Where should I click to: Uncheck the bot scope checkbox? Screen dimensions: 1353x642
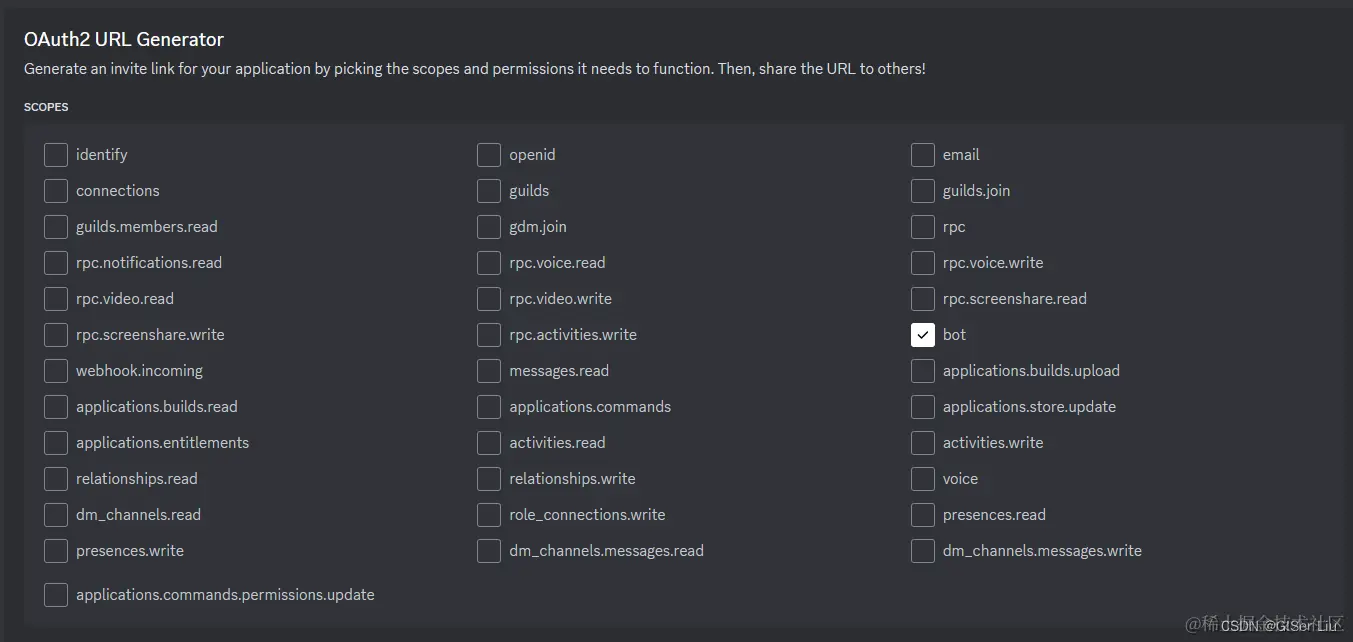[x=923, y=335]
